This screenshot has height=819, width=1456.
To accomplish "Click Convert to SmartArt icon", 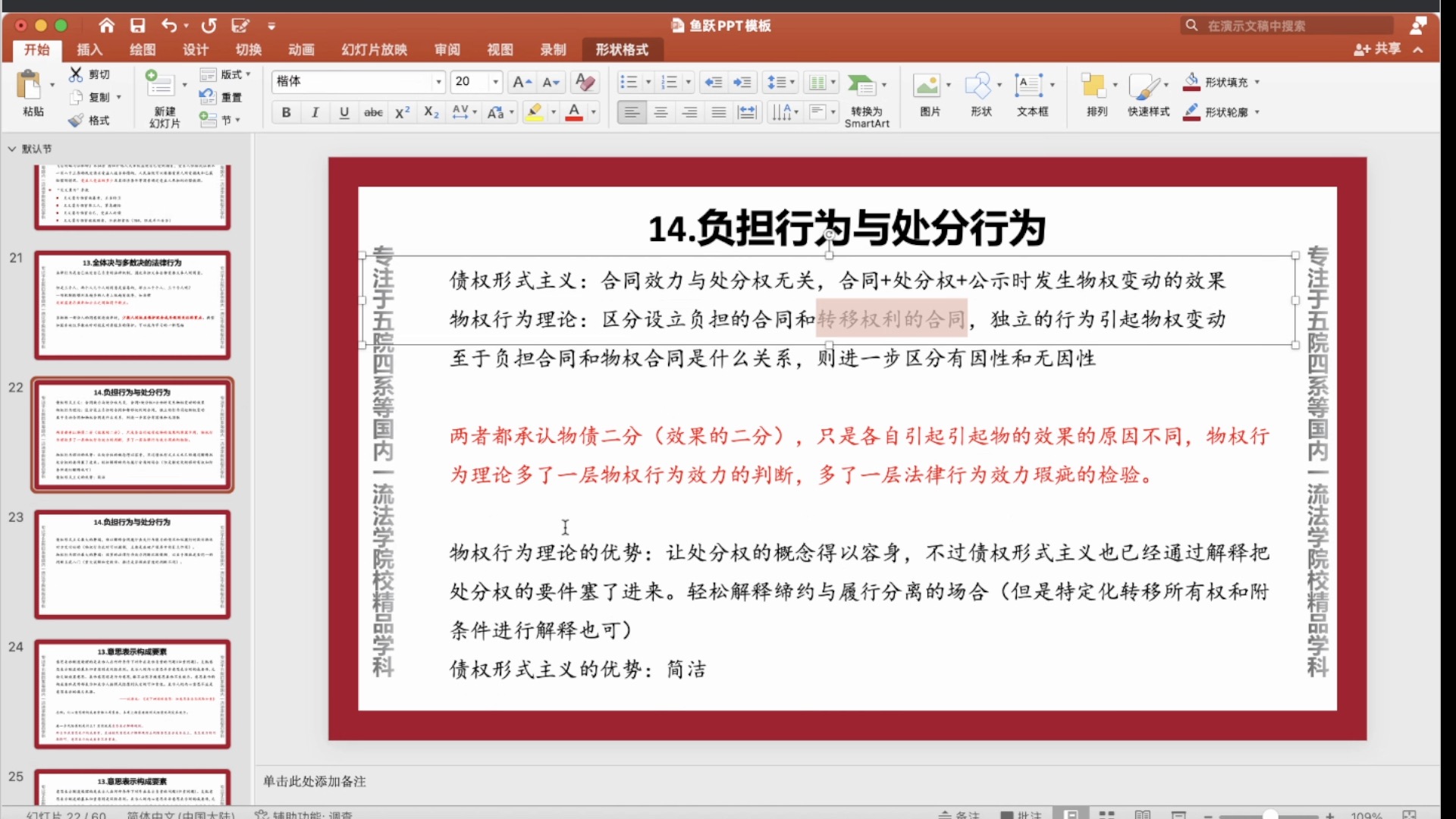I will pos(861,84).
